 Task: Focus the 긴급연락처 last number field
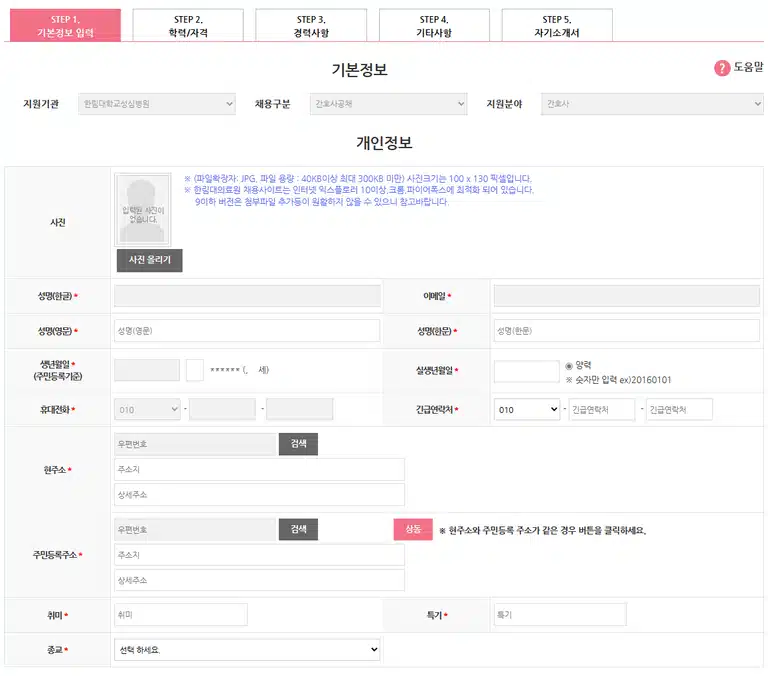coord(679,409)
